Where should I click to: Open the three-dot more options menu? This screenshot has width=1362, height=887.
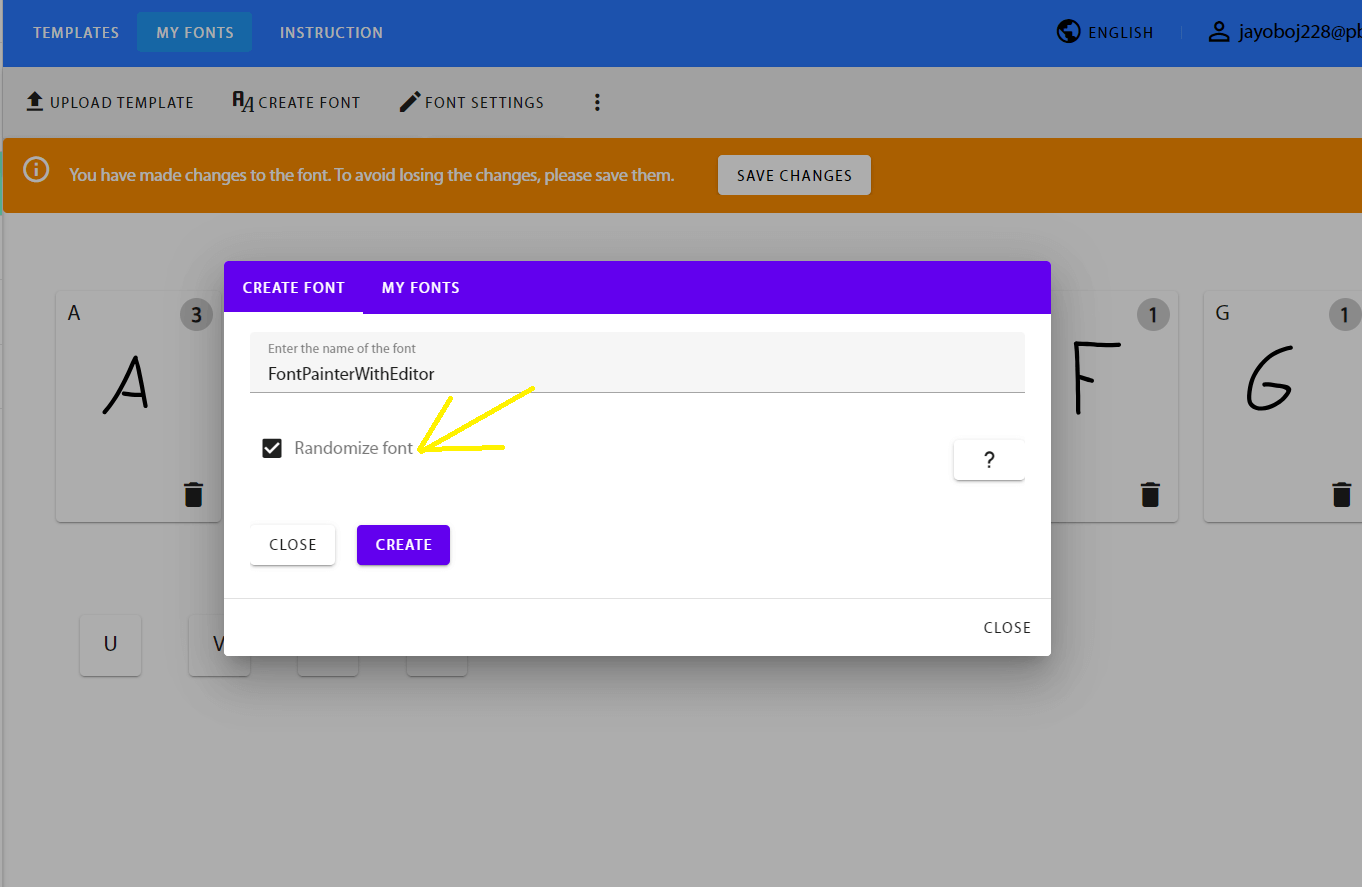coord(597,102)
